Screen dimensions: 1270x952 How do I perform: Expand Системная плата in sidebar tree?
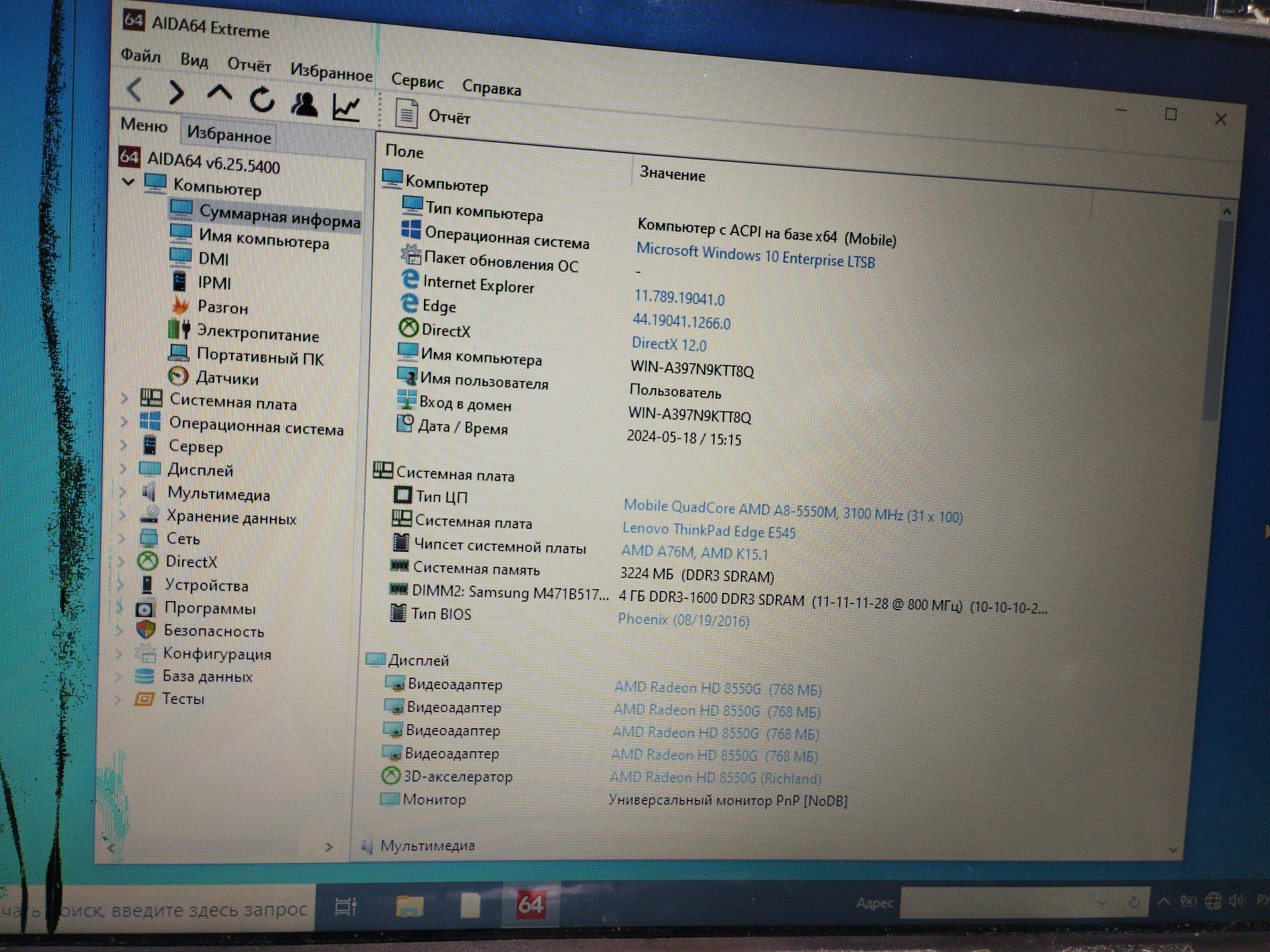click(x=124, y=398)
